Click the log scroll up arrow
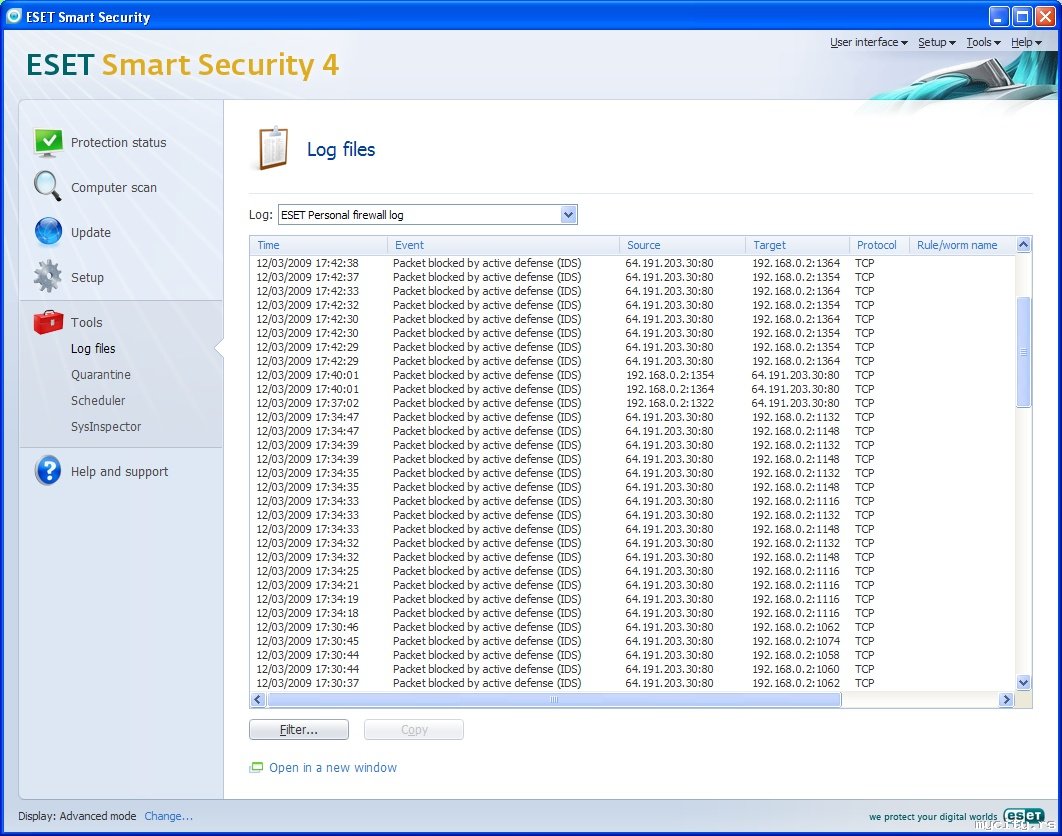 [x=1023, y=245]
